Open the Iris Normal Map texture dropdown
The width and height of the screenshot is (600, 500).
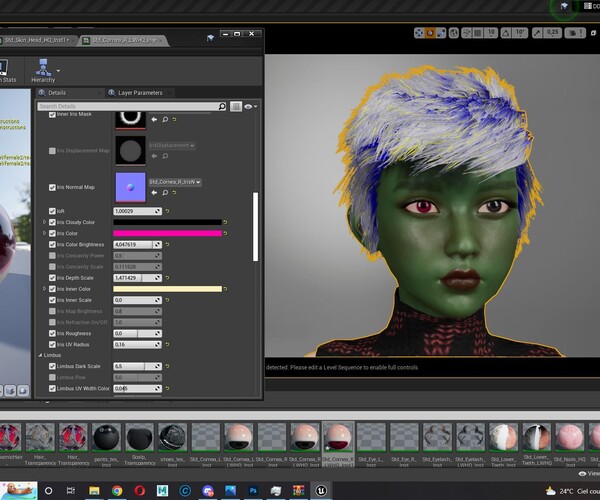[x=175, y=182]
